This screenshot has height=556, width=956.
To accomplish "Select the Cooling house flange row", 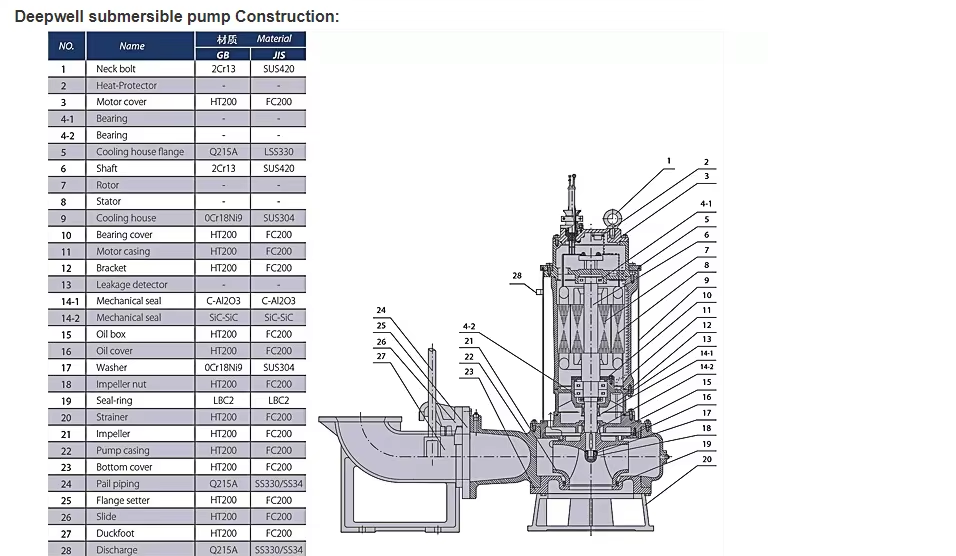I will tap(177, 152).
